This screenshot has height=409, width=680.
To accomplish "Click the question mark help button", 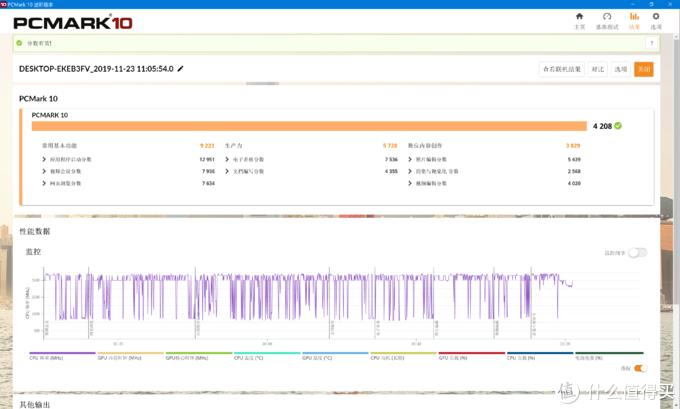I will tap(653, 45).
